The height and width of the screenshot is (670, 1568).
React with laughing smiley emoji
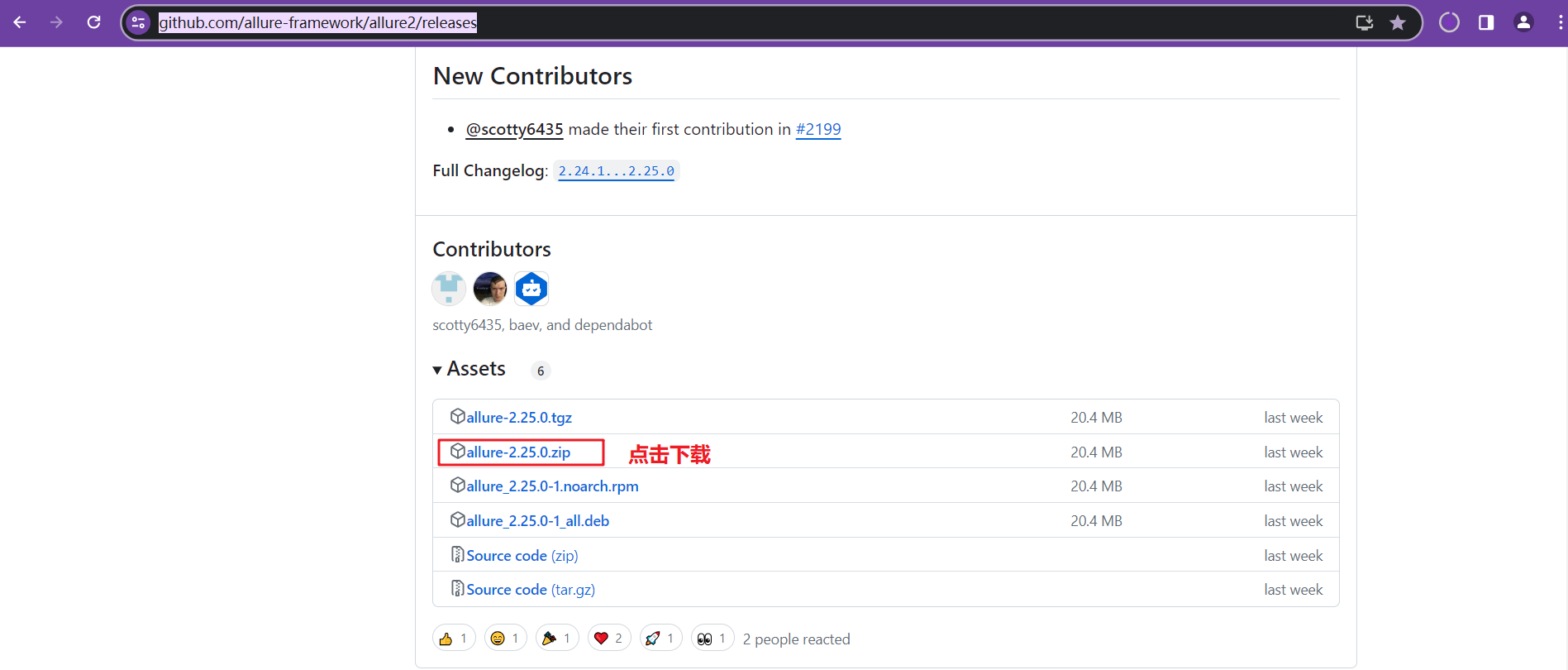point(506,638)
